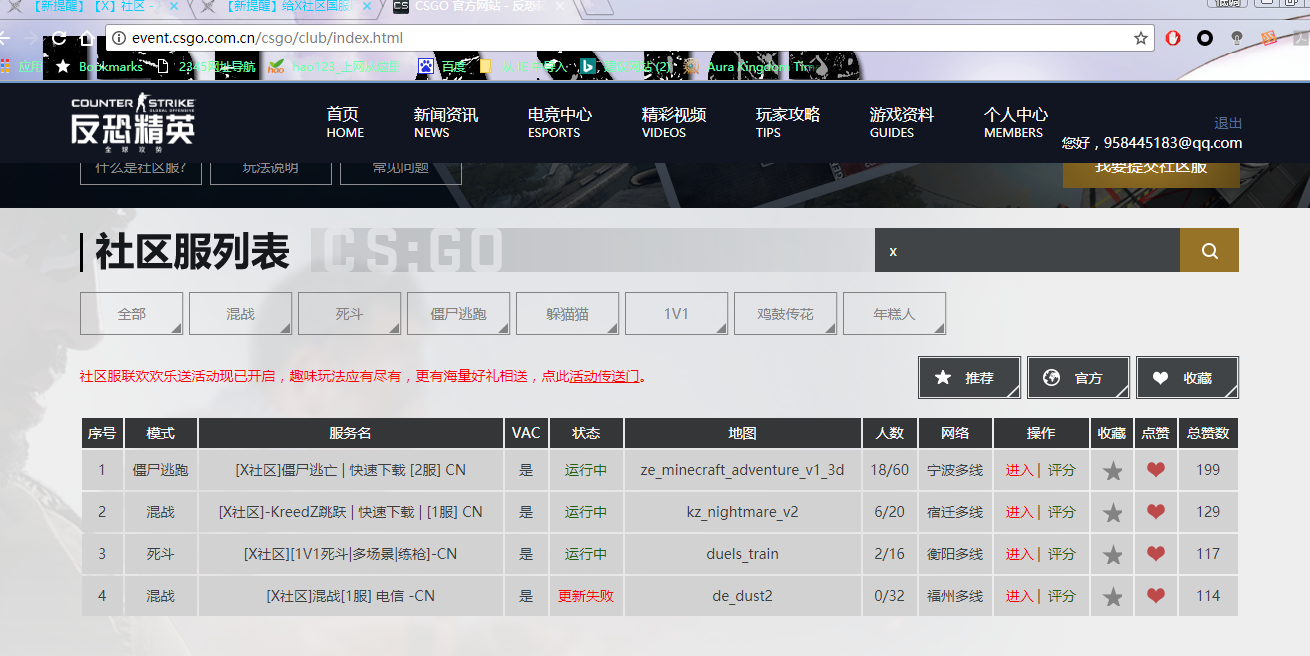Screen dimensions: 1310x656
Task: Toggle the 推荐 recommended filter
Action: (969, 378)
